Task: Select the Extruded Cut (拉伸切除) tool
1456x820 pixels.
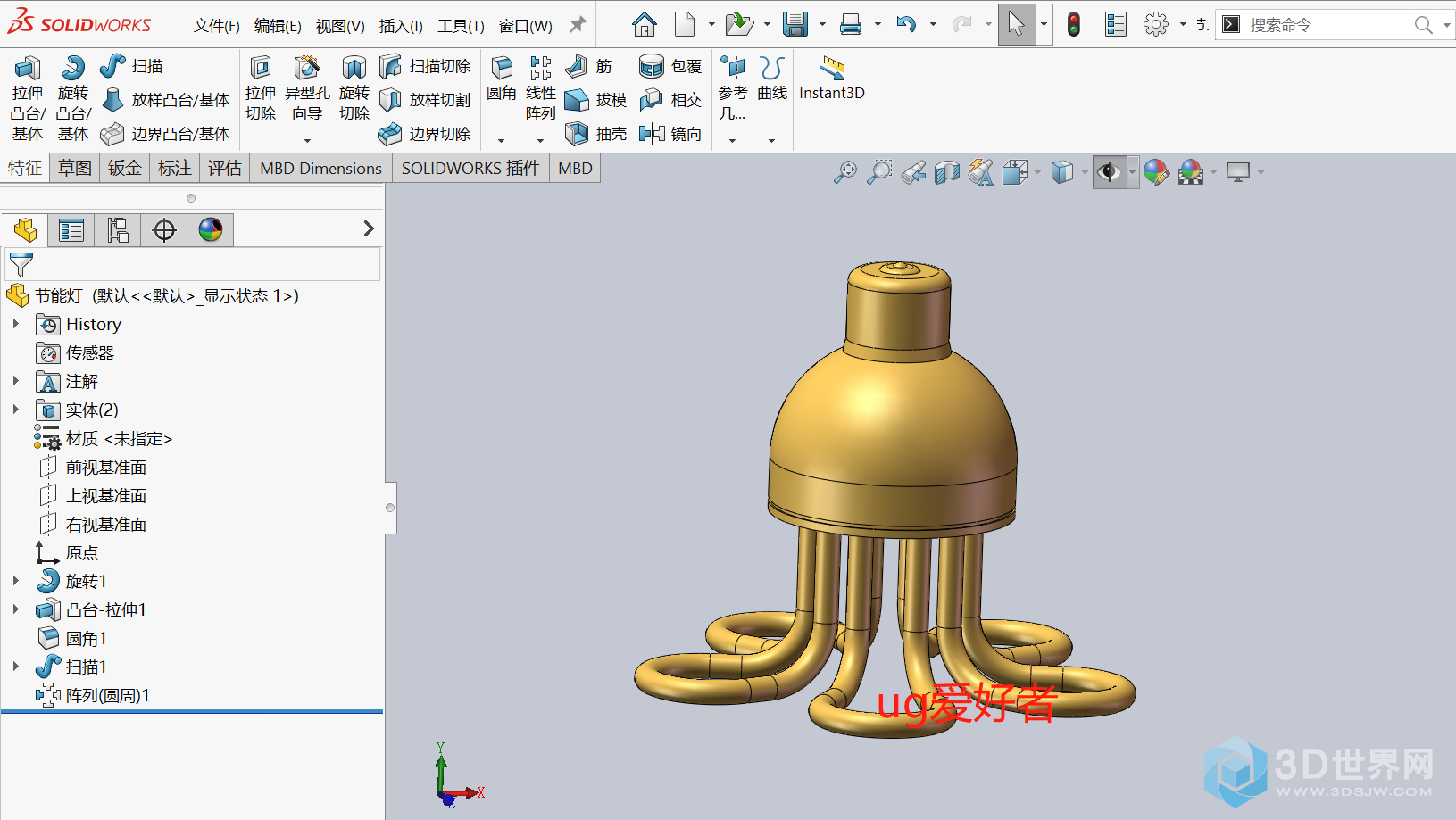Action: click(261, 89)
